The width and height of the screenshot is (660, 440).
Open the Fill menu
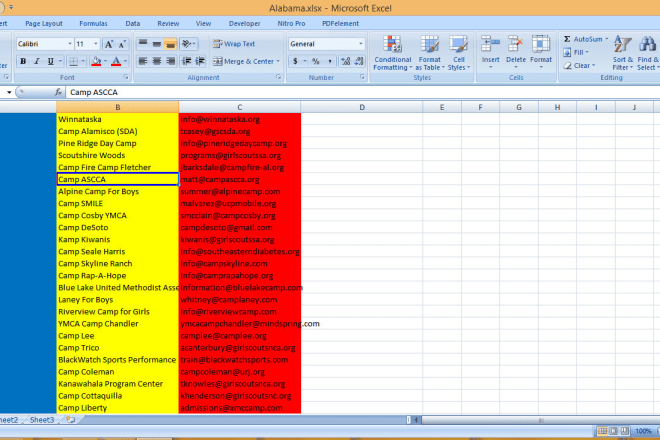click(x=575, y=52)
